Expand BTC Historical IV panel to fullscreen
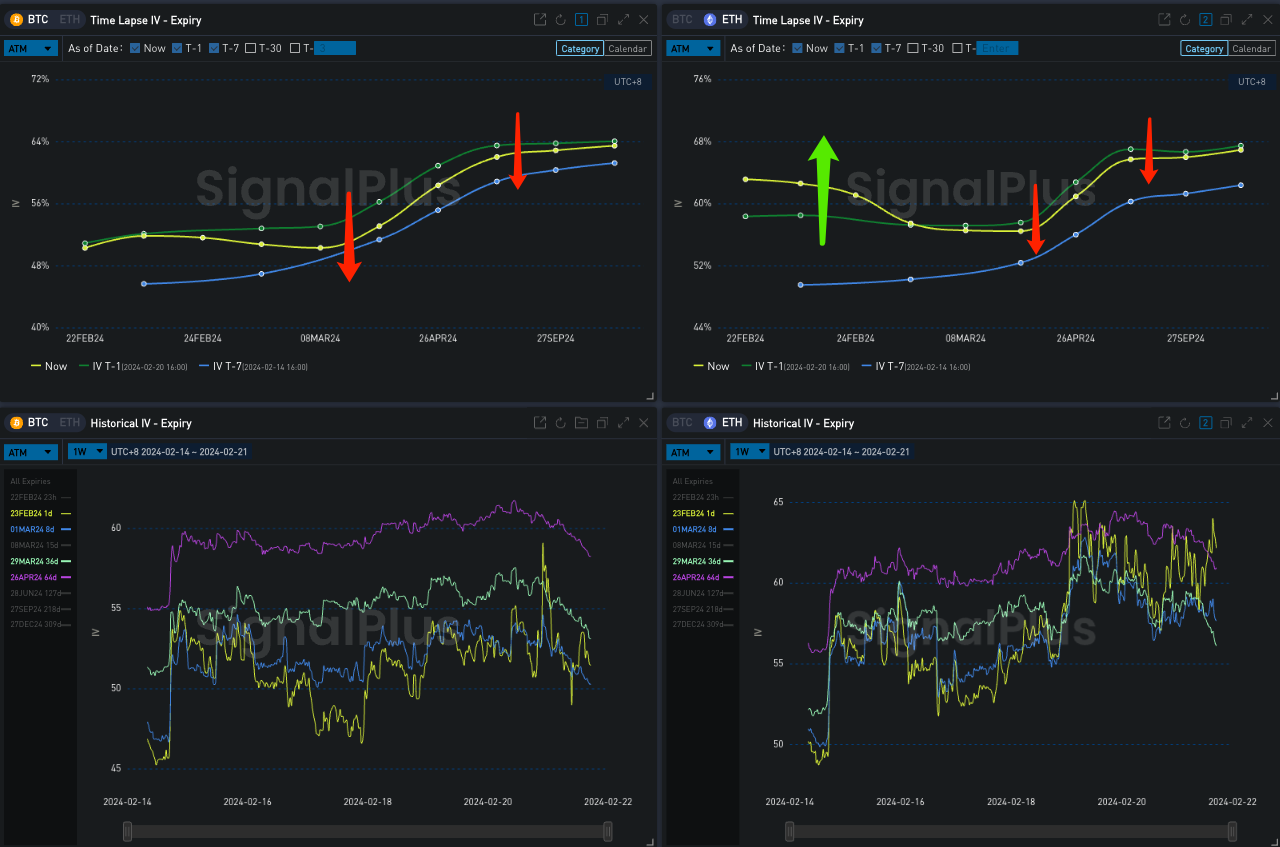This screenshot has width=1280, height=847. coord(624,423)
